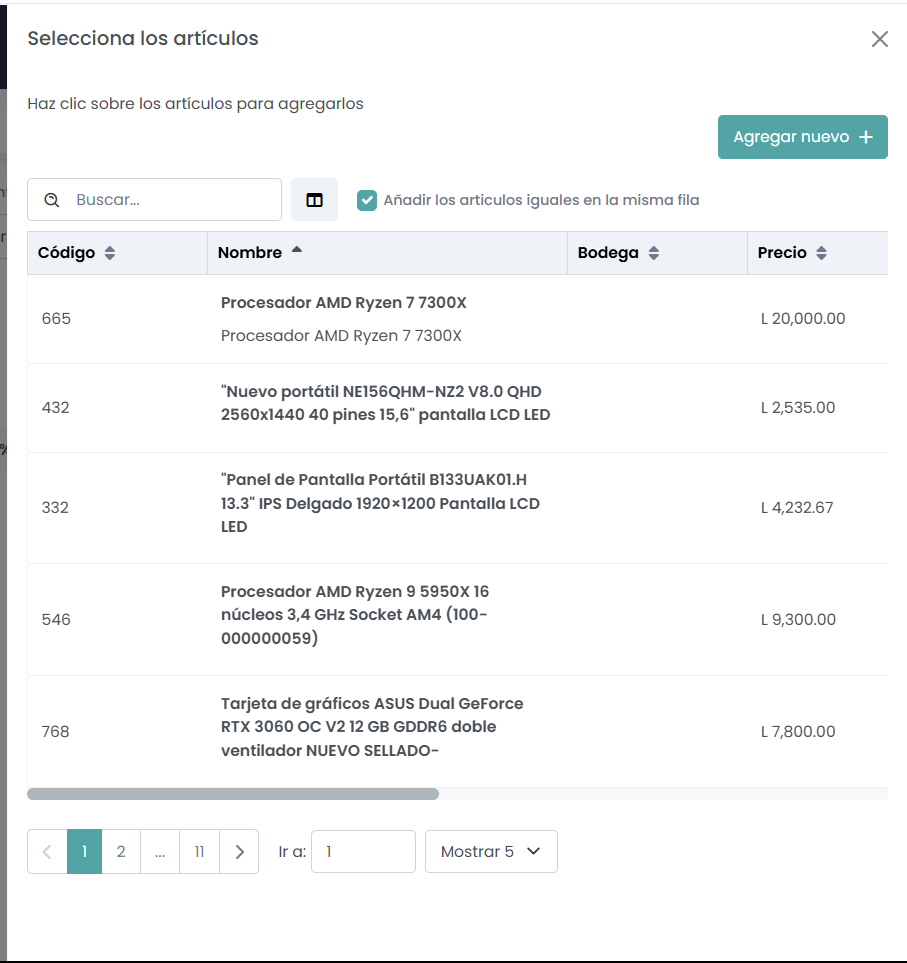Close the Selecciona los artículos dialog
This screenshot has width=907, height=963.
pyautogui.click(x=880, y=39)
